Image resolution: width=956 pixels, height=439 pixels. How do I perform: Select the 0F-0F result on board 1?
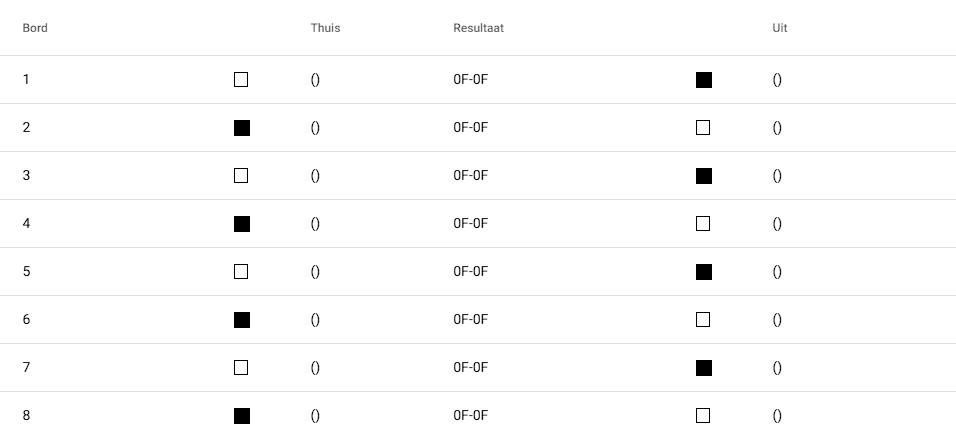[x=470, y=80]
